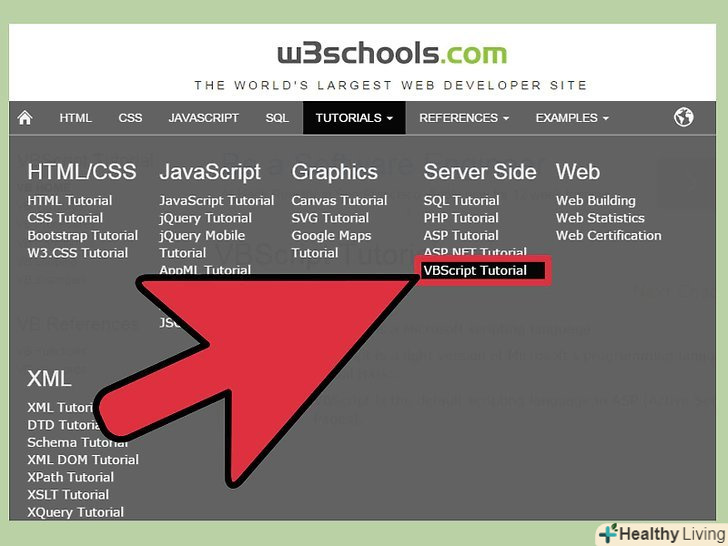Open XQuery Tutorial link
The image size is (728, 546).
(76, 512)
